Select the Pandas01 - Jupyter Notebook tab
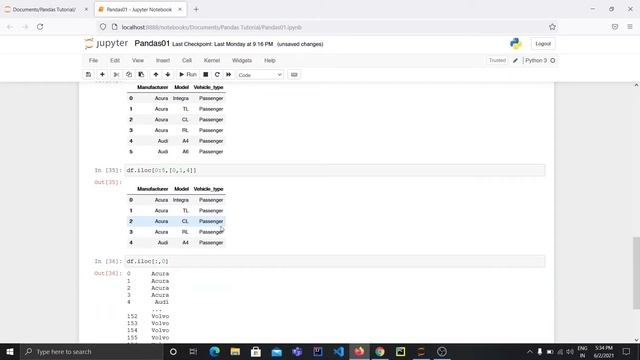The width and height of the screenshot is (640, 360). click(x=139, y=9)
